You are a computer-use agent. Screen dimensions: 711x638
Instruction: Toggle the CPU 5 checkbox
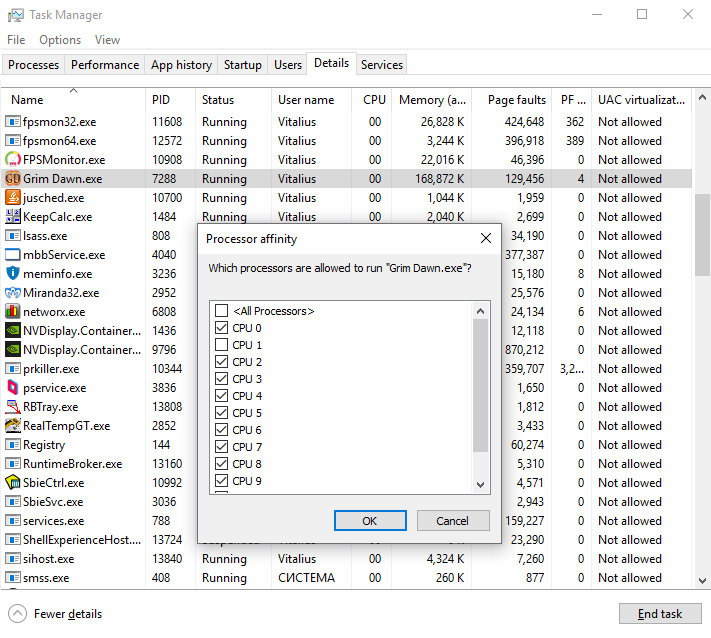pos(221,413)
